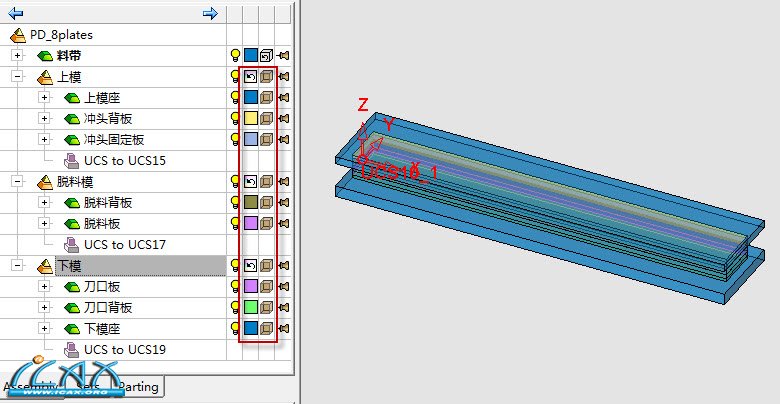Click the back arrow above the tree
The width and height of the screenshot is (780, 404).
coord(15,13)
